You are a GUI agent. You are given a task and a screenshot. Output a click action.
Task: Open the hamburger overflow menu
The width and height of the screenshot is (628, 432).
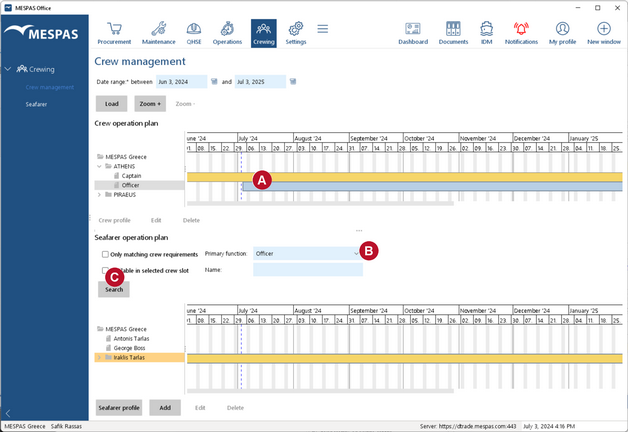[322, 29]
